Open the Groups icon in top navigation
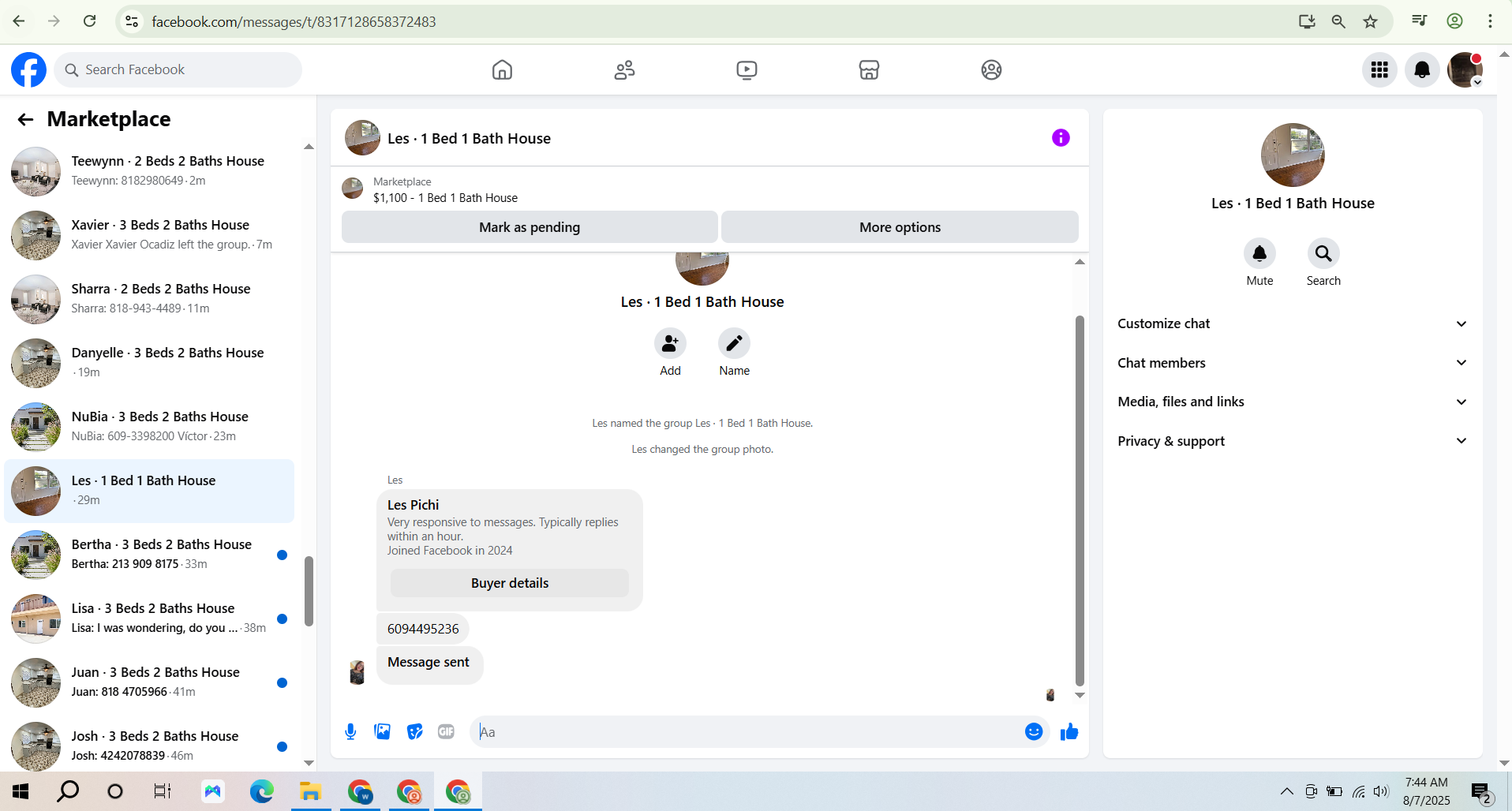 (x=991, y=70)
